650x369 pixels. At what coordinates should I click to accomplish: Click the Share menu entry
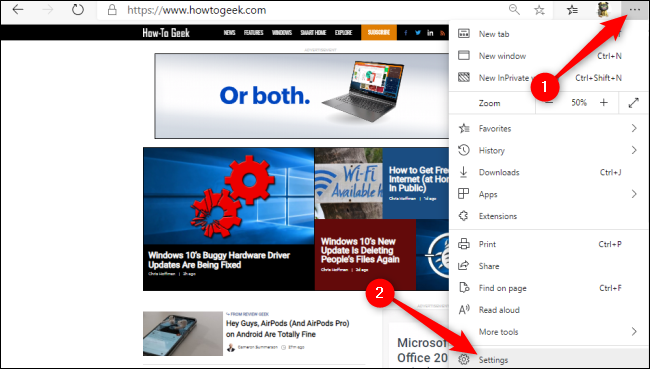(548, 266)
